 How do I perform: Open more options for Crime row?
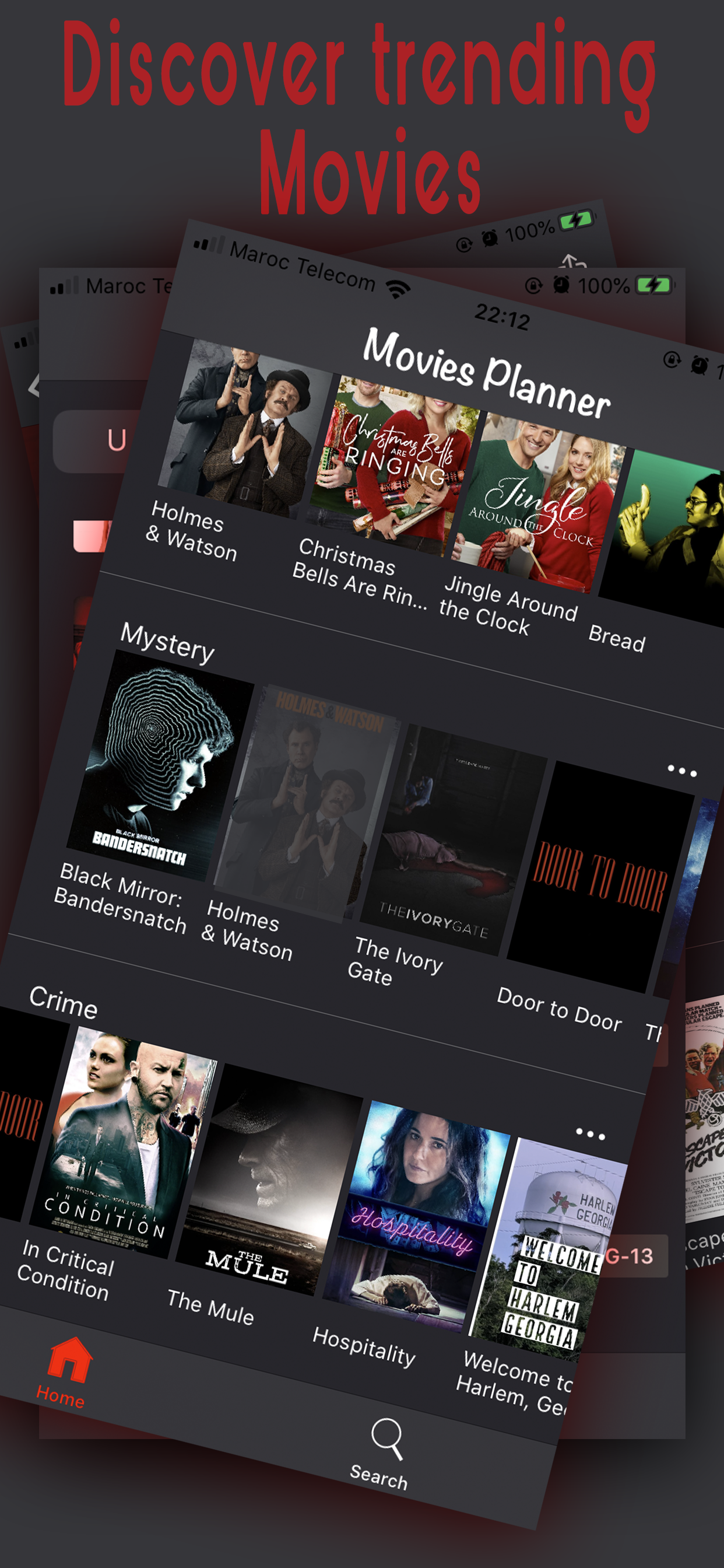590,1134
